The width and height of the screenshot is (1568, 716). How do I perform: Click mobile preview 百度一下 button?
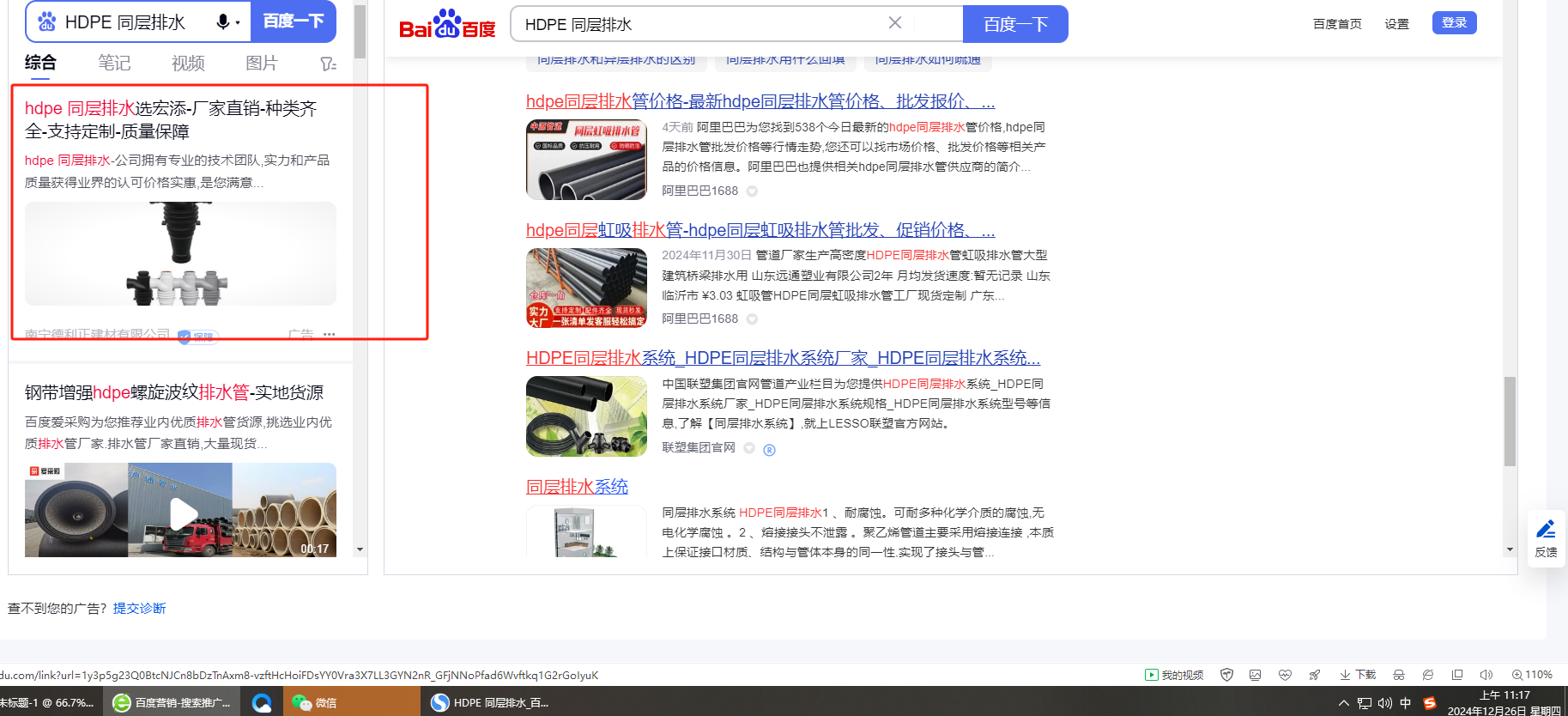pos(294,21)
